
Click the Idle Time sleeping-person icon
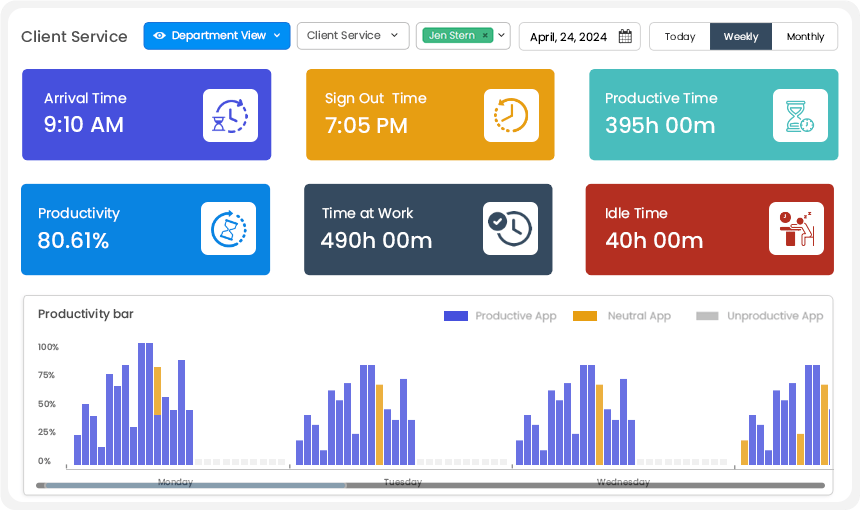pos(796,229)
